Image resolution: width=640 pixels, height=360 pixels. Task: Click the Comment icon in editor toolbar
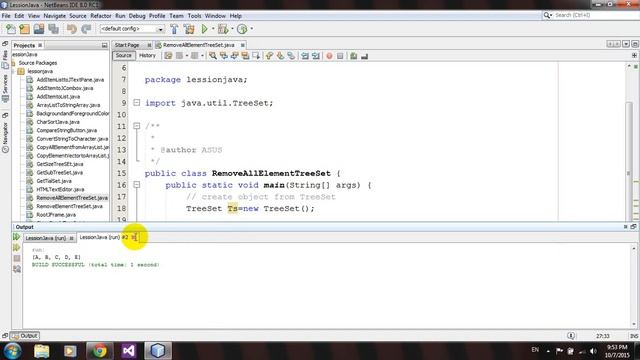pyautogui.click(x=353, y=56)
